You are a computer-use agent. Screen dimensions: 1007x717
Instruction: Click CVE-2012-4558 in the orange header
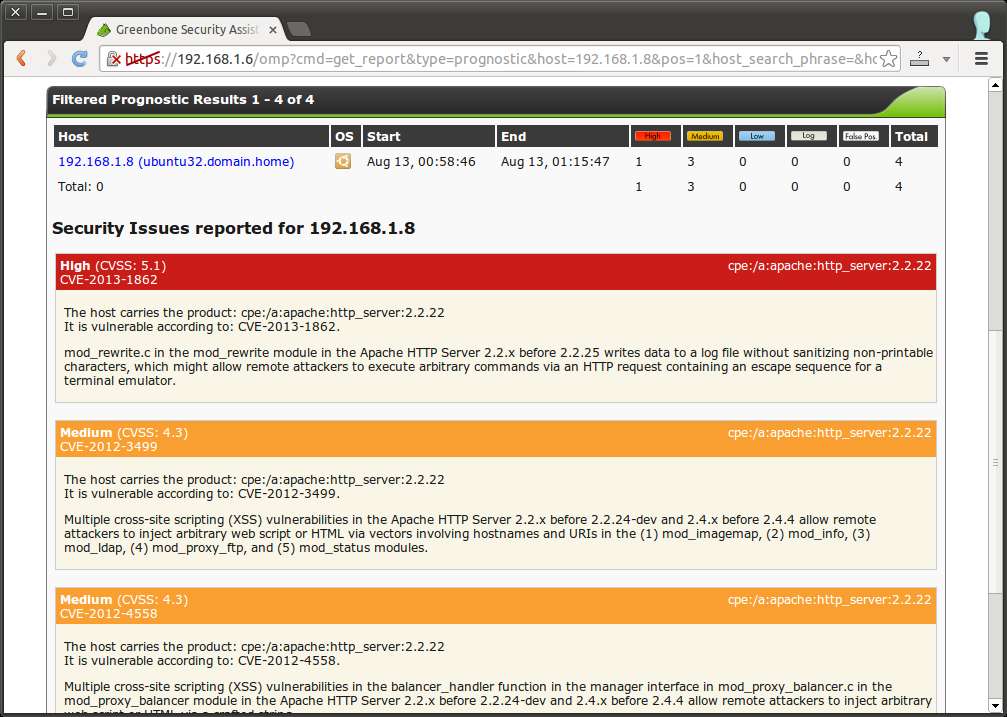point(109,614)
